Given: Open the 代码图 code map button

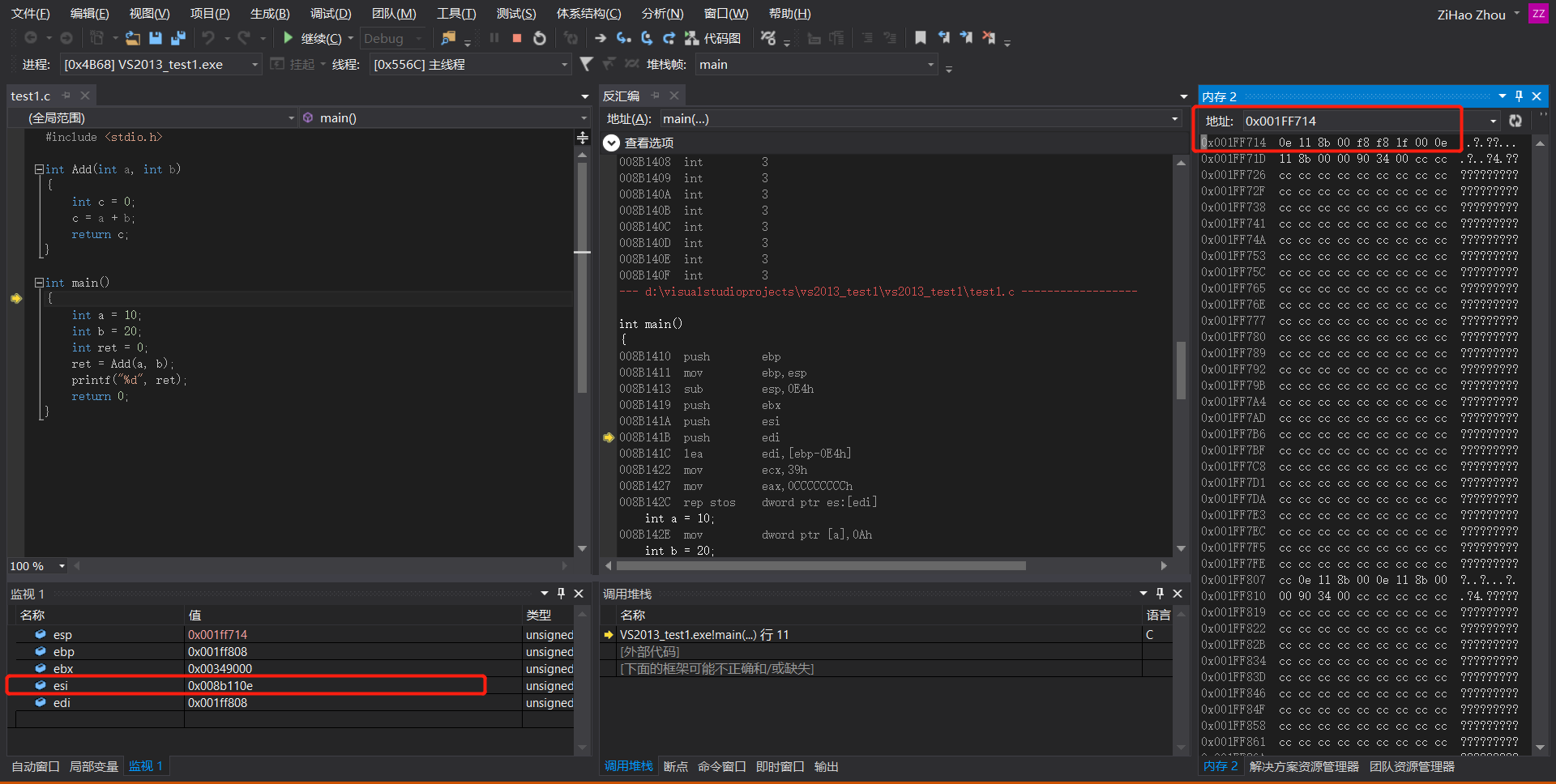Looking at the screenshot, I should [713, 38].
